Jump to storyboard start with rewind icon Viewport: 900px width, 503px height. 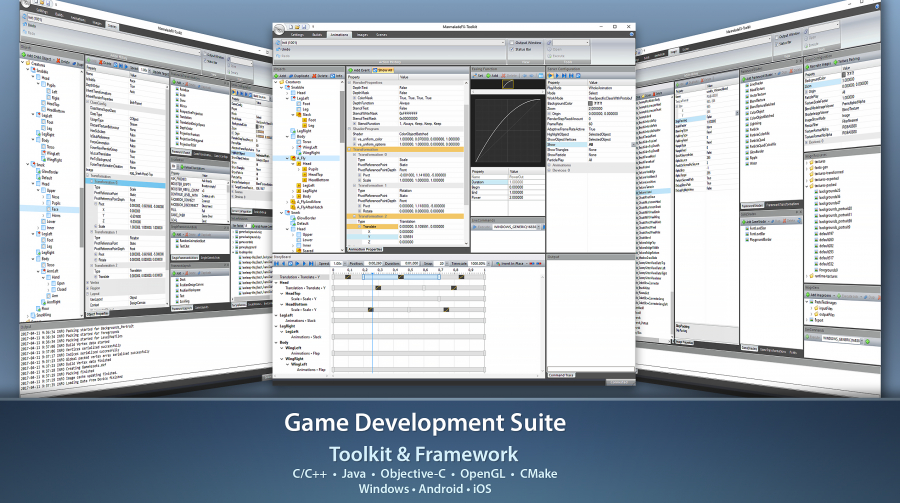coord(278,263)
